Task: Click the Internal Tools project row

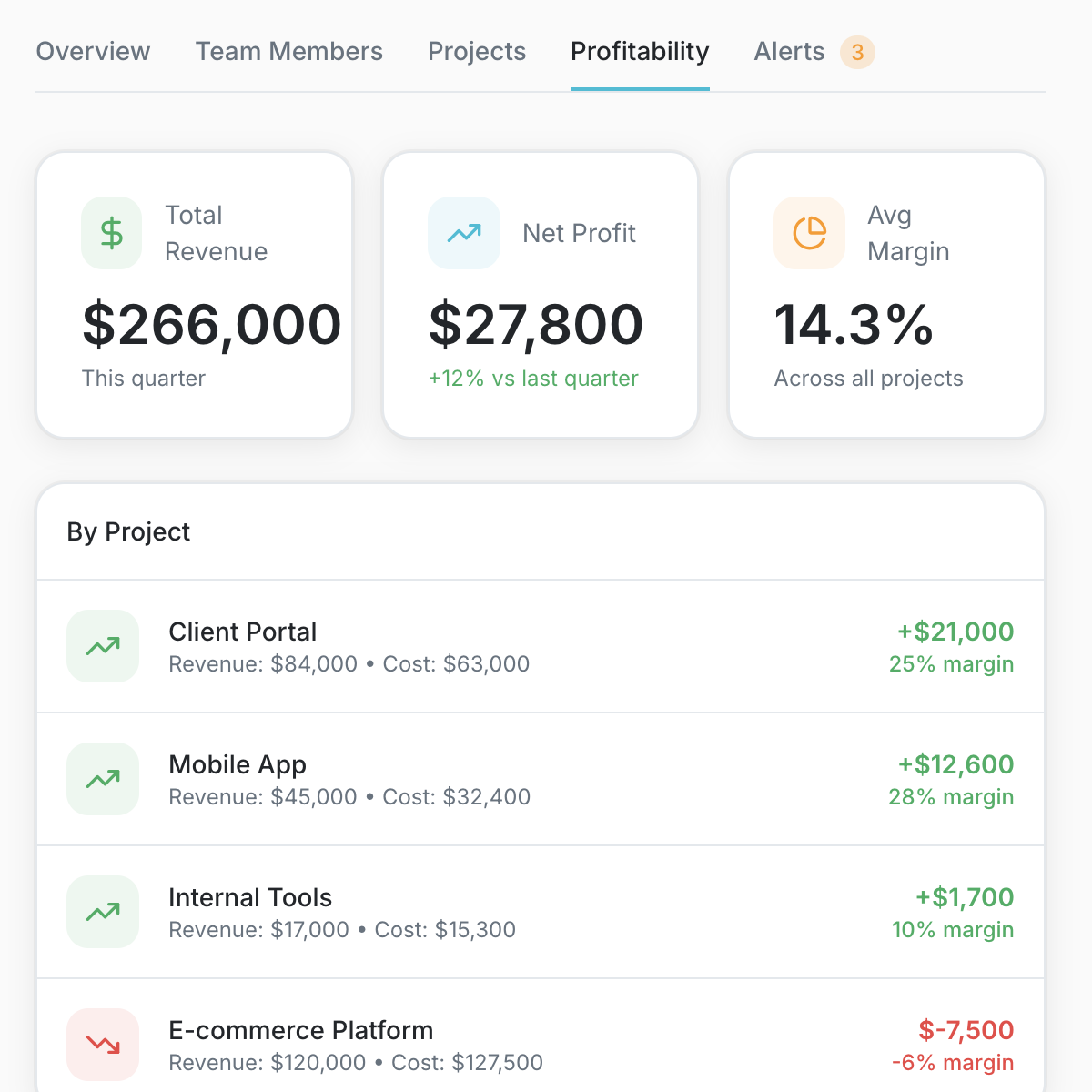Action: [x=541, y=912]
